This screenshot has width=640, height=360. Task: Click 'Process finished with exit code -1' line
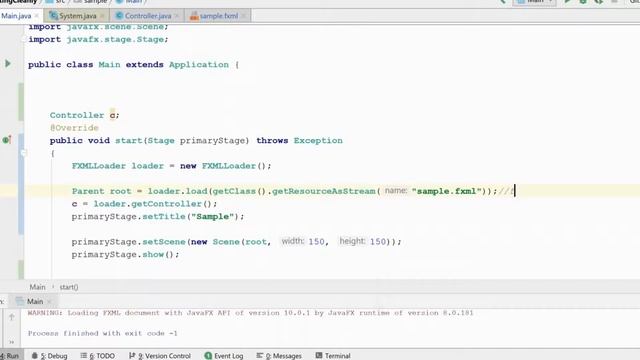tap(102, 333)
